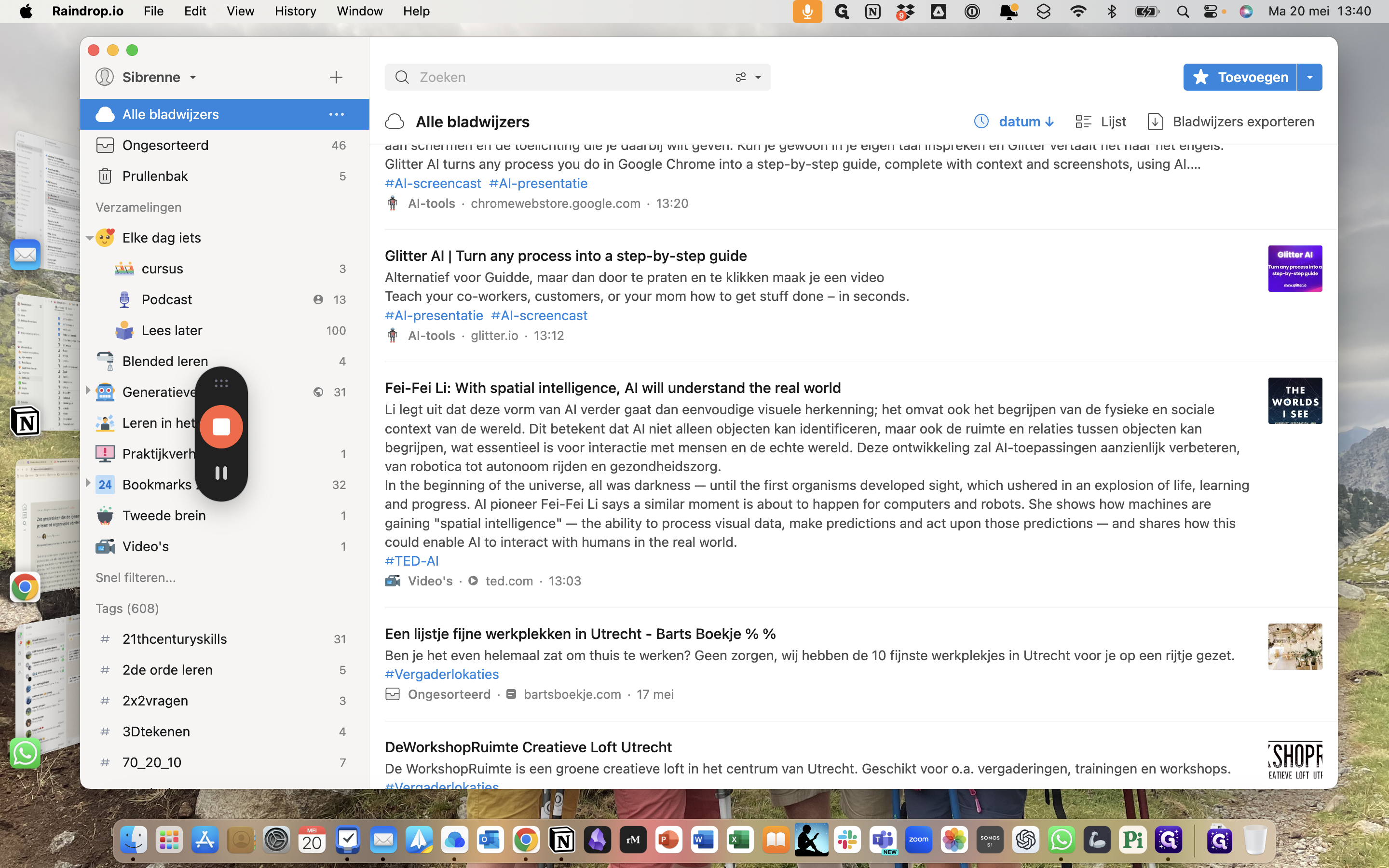This screenshot has width=1389, height=868.
Task: Filter by tag 2x2vragen
Action: (x=224, y=701)
